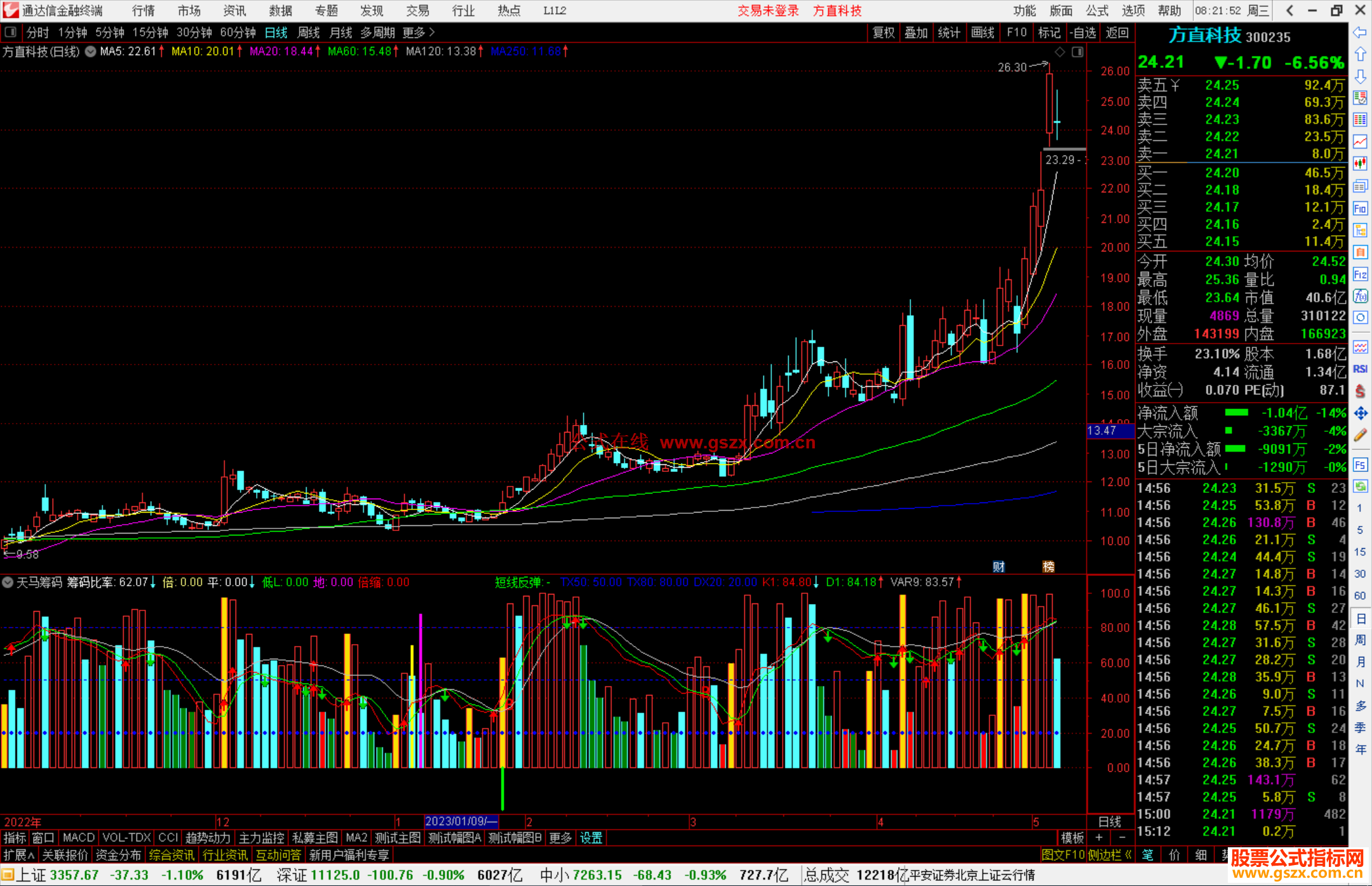Click the 画线 drawing button
Viewport: 1372px width, 886px height.
(983, 32)
